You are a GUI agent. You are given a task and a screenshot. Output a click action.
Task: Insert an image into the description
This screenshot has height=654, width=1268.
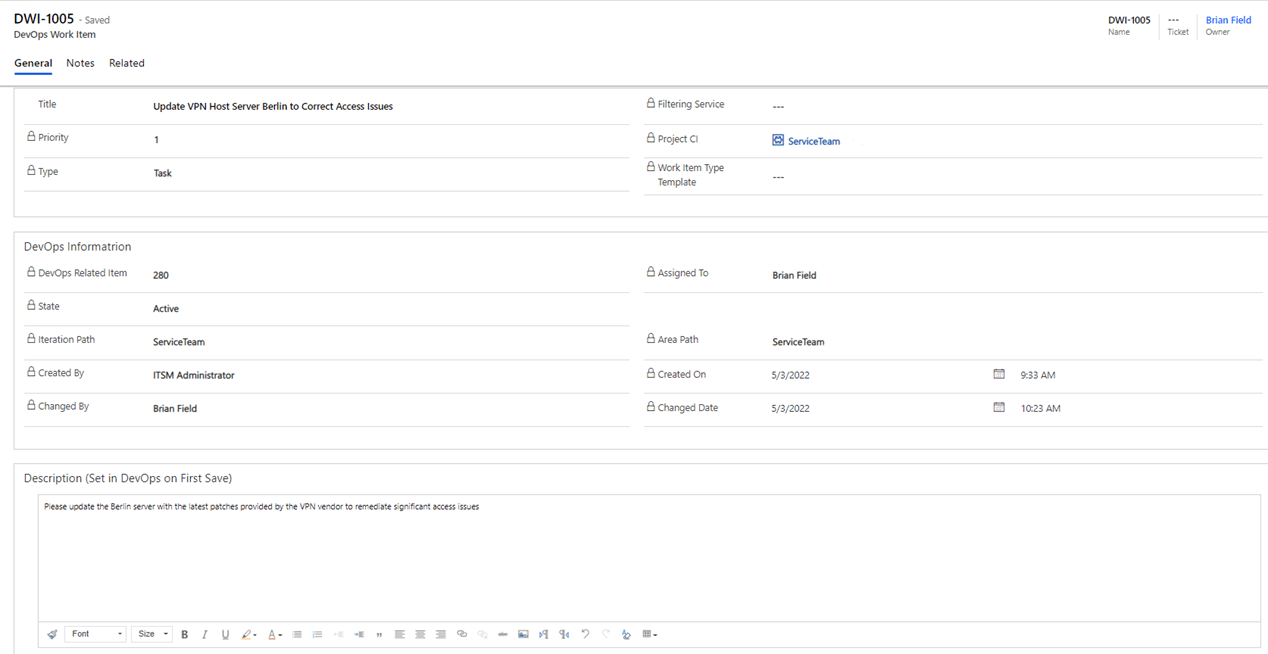coord(523,634)
